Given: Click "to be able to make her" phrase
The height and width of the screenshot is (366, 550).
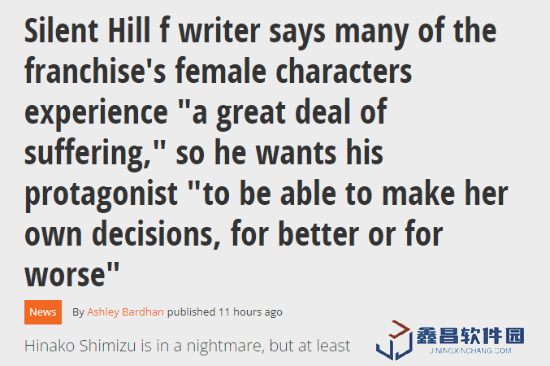Looking at the screenshot, I should click(356, 194).
